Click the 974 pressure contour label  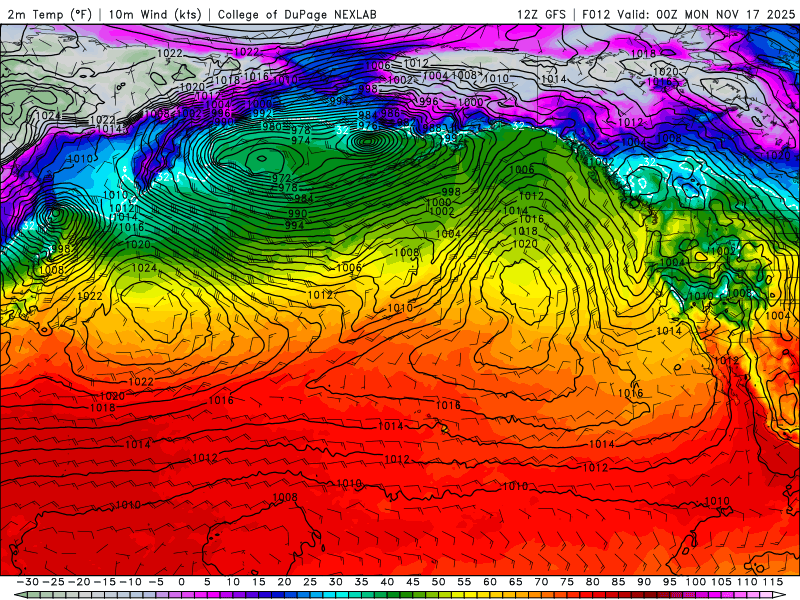301,140
